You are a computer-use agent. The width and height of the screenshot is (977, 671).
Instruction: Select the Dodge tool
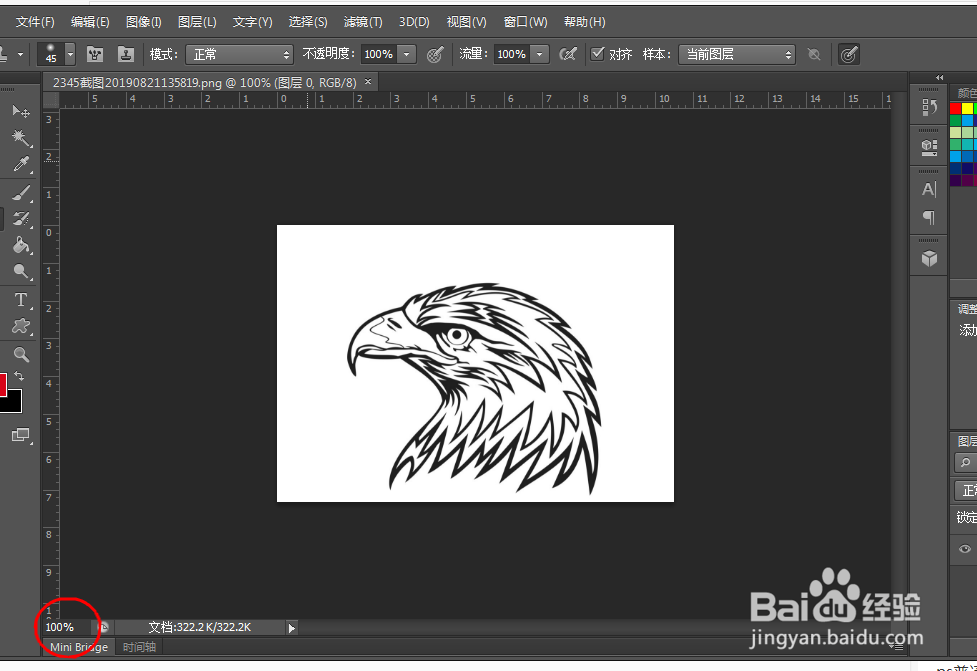(21, 272)
